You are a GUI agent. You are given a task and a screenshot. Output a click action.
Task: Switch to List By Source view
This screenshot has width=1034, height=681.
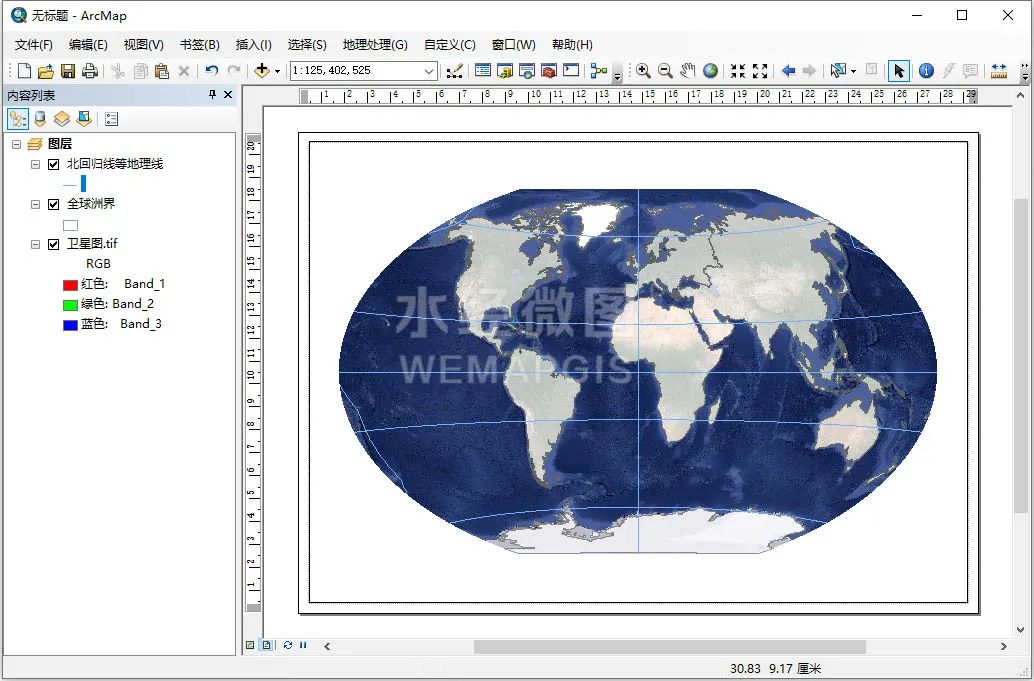pyautogui.click(x=40, y=118)
